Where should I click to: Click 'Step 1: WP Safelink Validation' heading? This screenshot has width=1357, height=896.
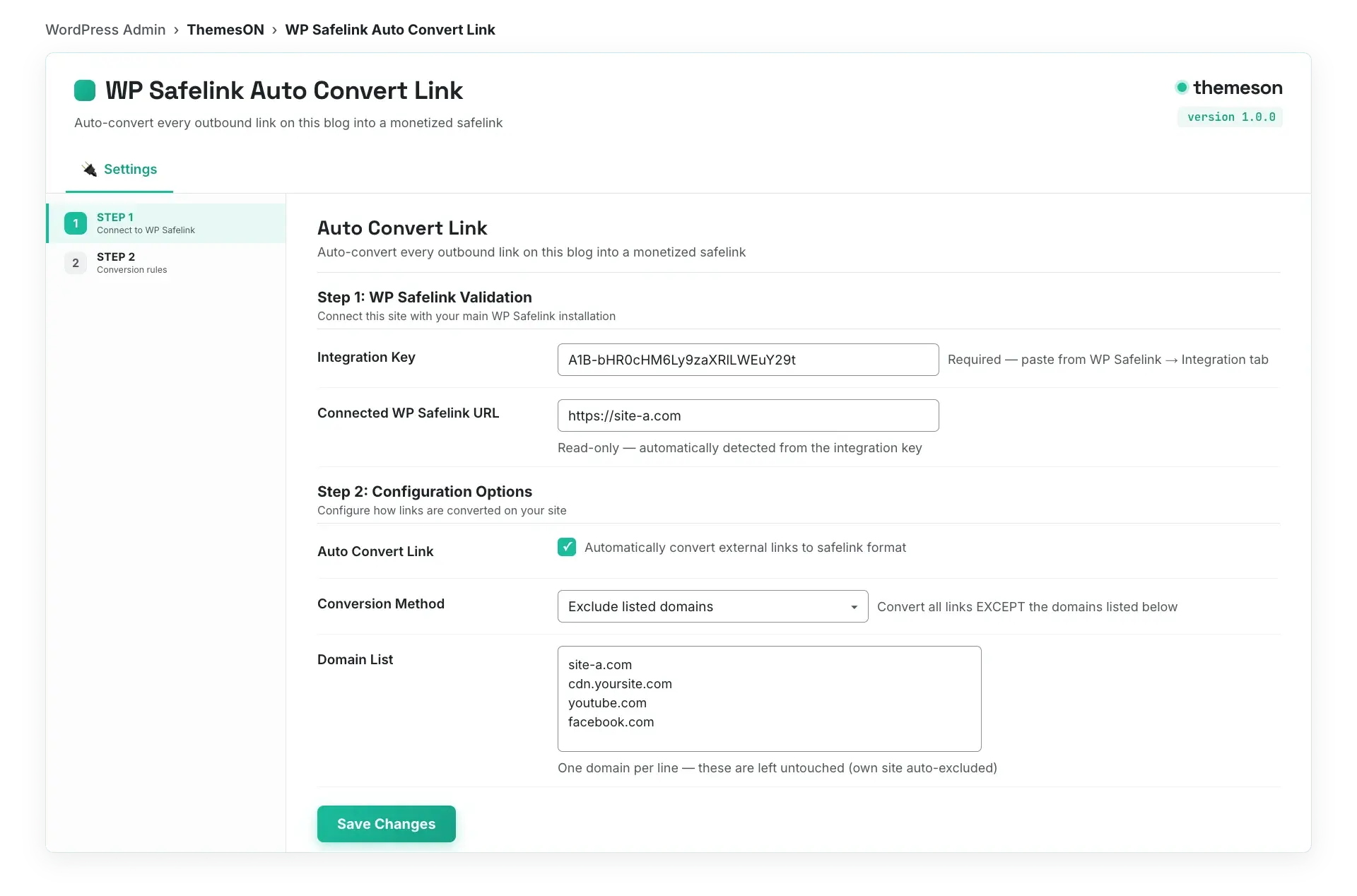coord(424,297)
